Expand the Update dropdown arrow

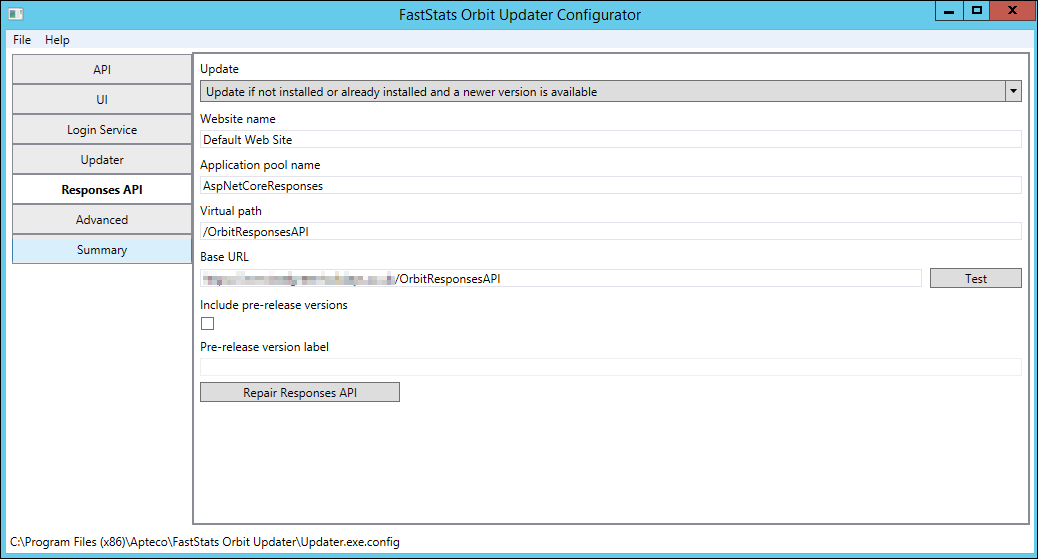(1013, 91)
